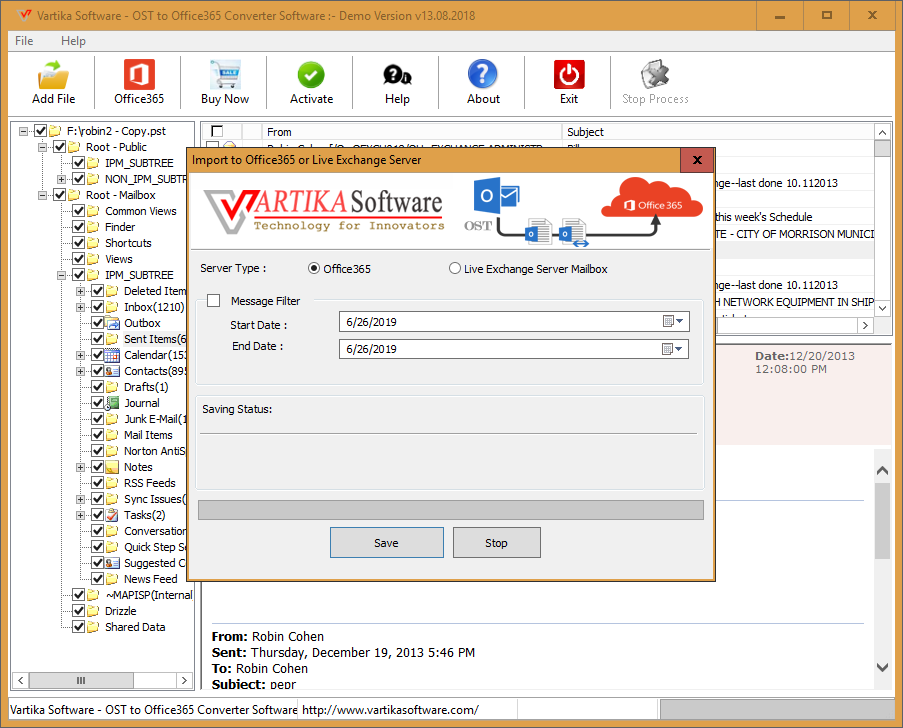Expand the Inbox(1210) tree node
The height and width of the screenshot is (728, 903).
tap(81, 308)
